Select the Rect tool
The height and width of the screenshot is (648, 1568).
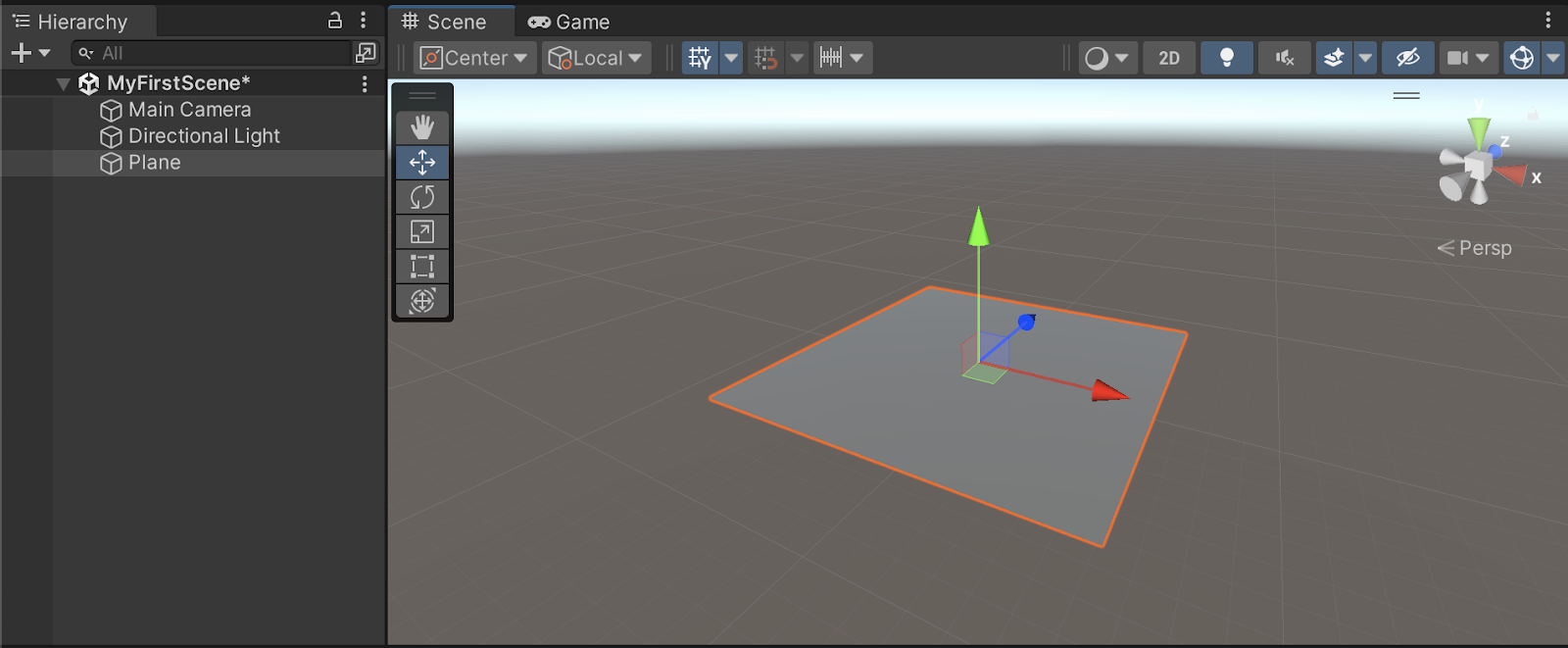point(422,267)
